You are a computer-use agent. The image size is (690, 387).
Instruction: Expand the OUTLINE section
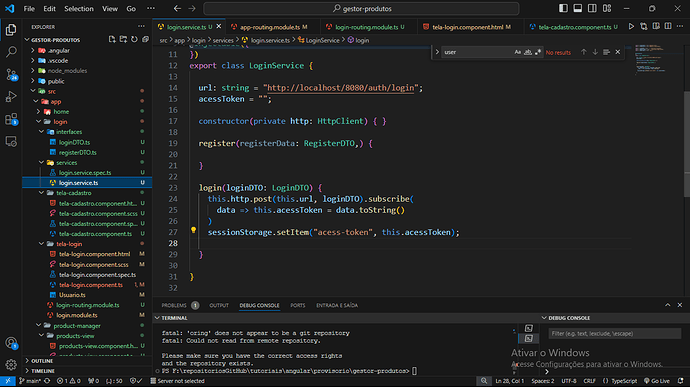tap(42, 361)
